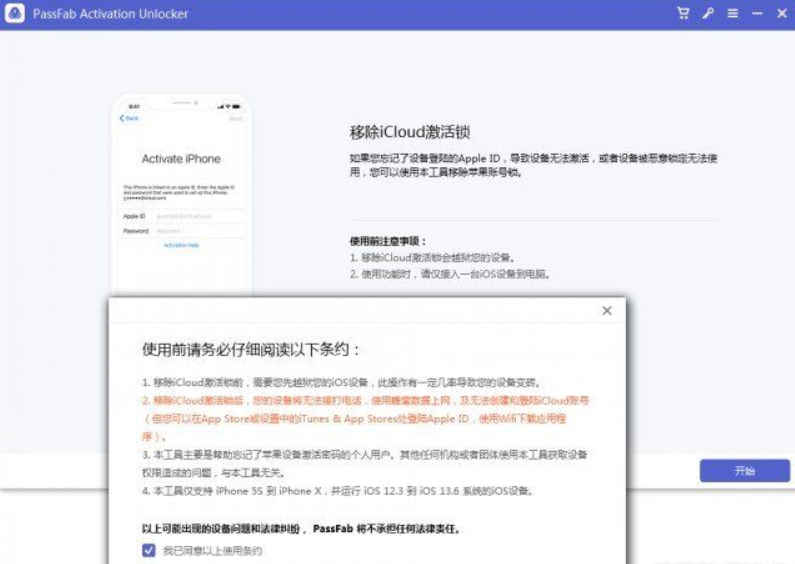
Task: Click the key register icon
Action: point(708,13)
